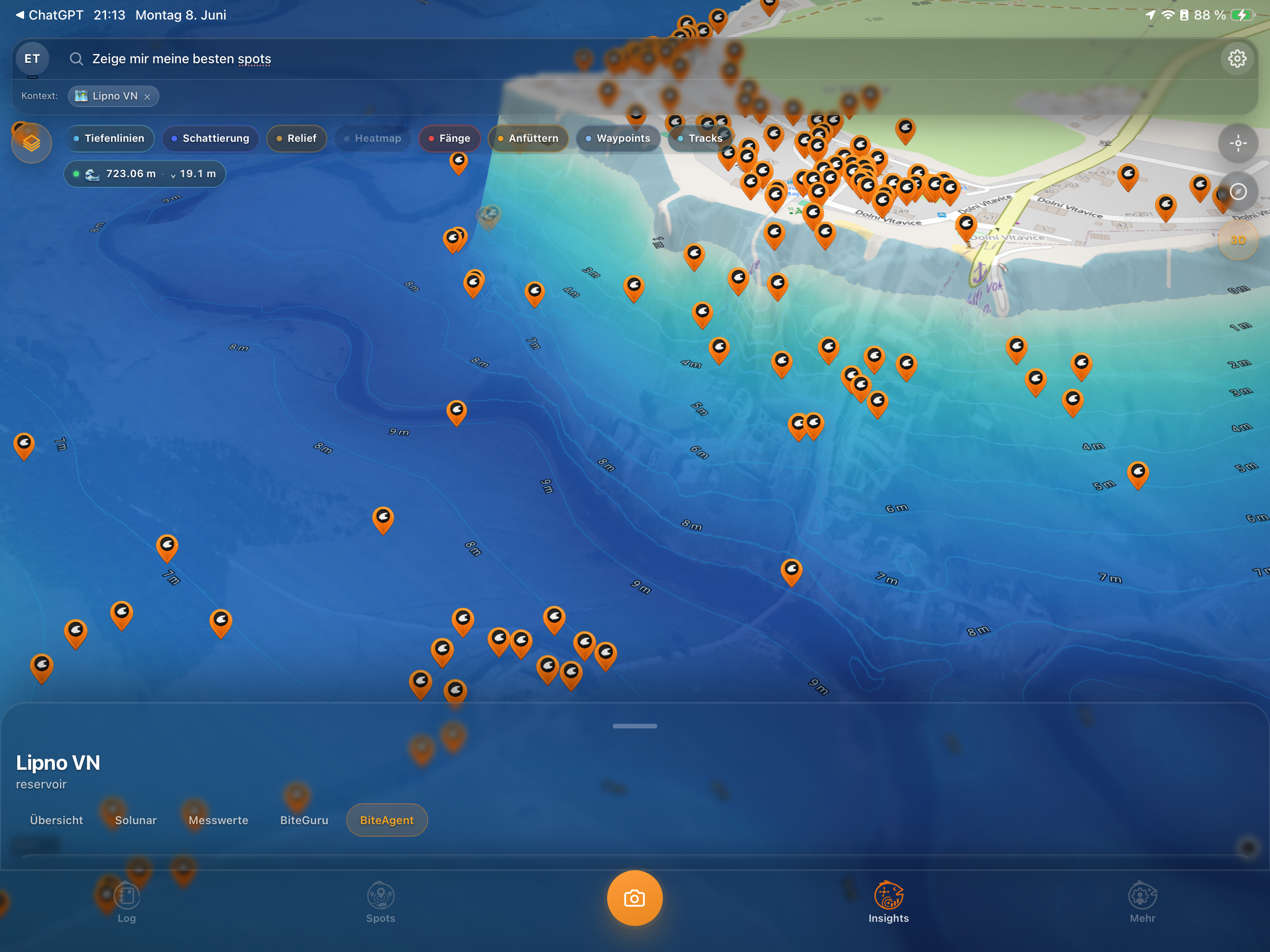Toggle Anfüttern layer

(x=528, y=139)
